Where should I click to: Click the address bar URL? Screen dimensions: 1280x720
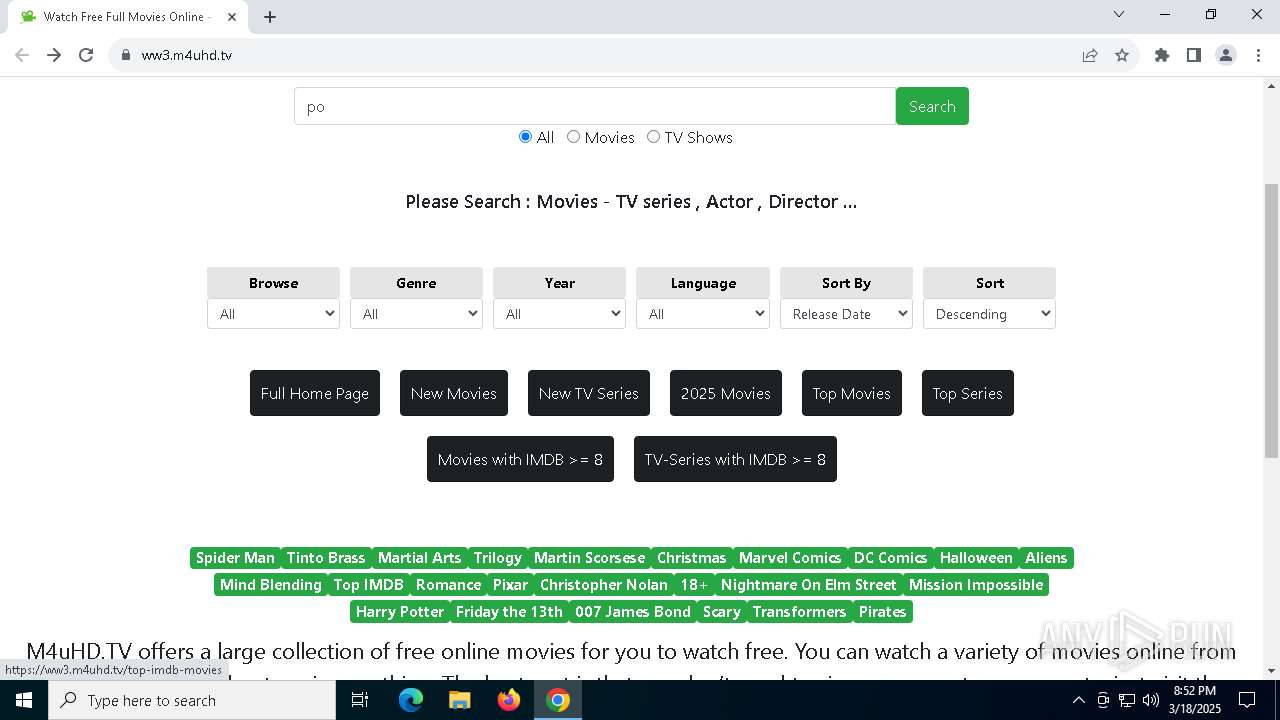click(187, 55)
